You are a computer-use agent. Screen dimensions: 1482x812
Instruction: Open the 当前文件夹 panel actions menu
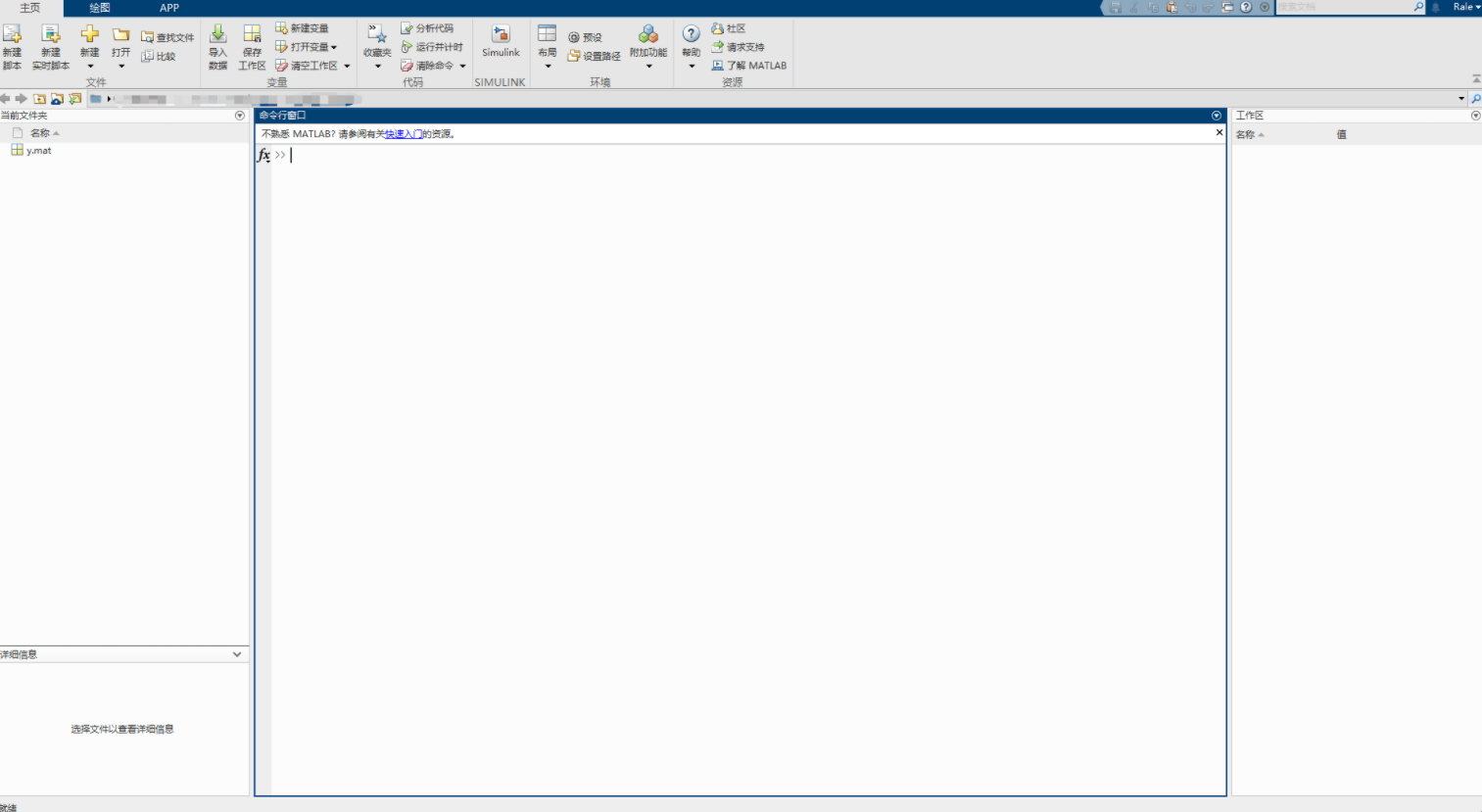[240, 116]
